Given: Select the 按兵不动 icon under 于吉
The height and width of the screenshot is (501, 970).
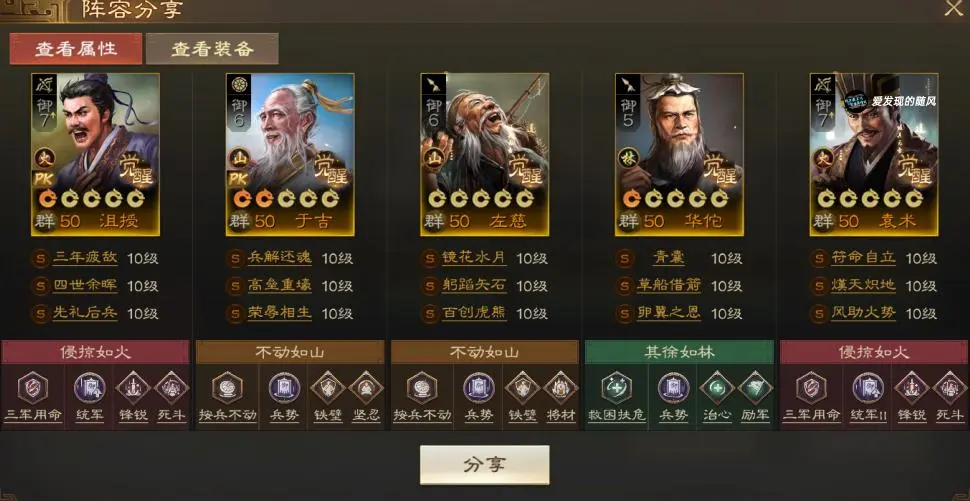Looking at the screenshot, I should pyautogui.click(x=227, y=388).
